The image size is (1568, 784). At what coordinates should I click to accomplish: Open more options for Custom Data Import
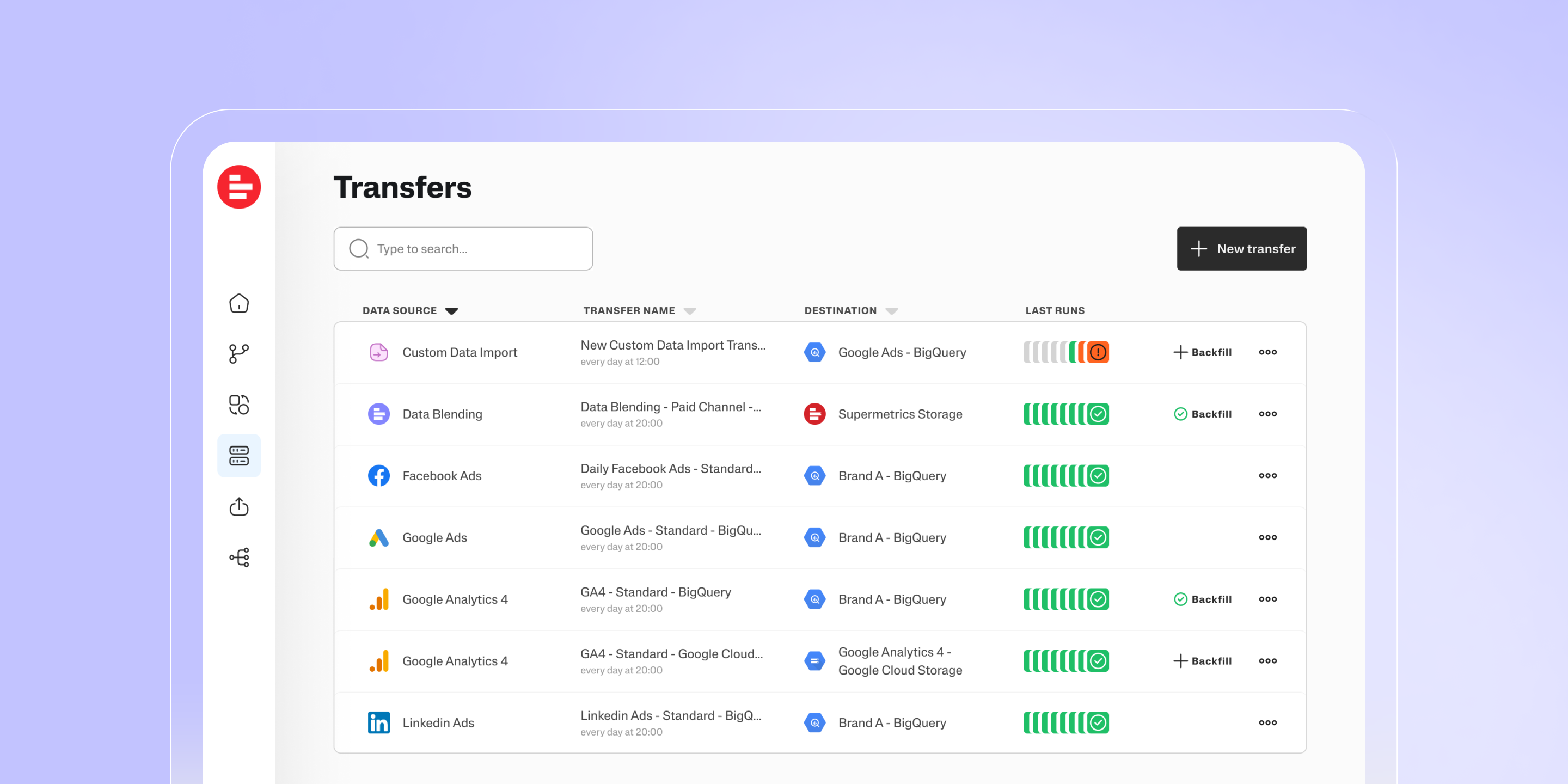(x=1267, y=352)
